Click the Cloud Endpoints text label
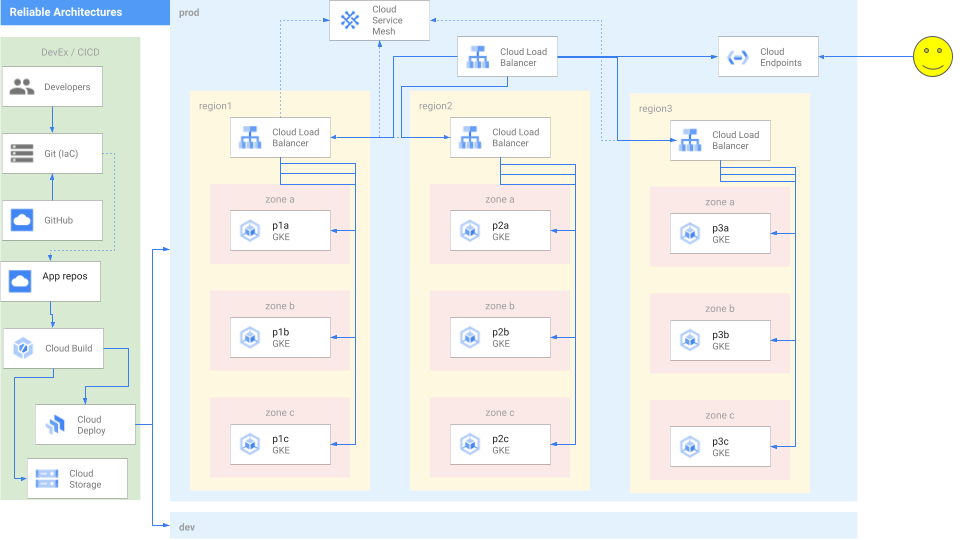Viewport: 960px width, 540px height. point(781,57)
